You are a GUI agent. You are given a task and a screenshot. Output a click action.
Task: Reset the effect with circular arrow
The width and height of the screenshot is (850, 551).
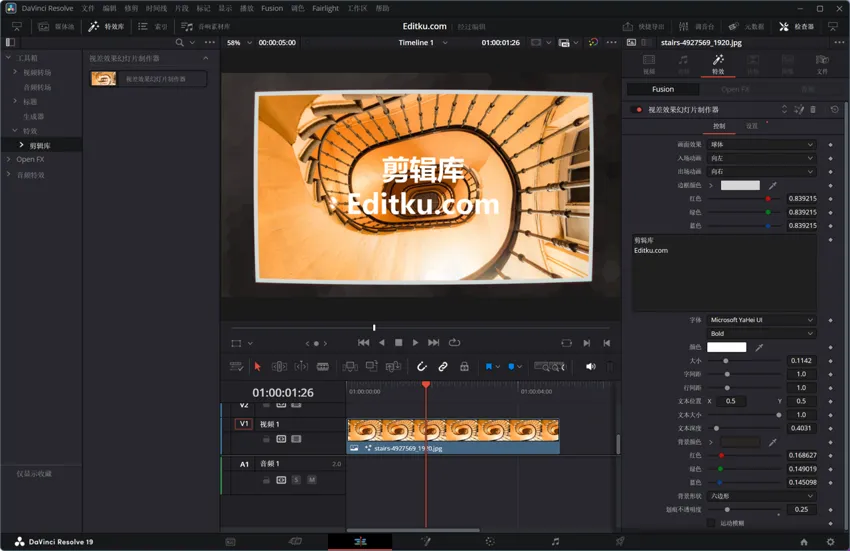point(834,110)
